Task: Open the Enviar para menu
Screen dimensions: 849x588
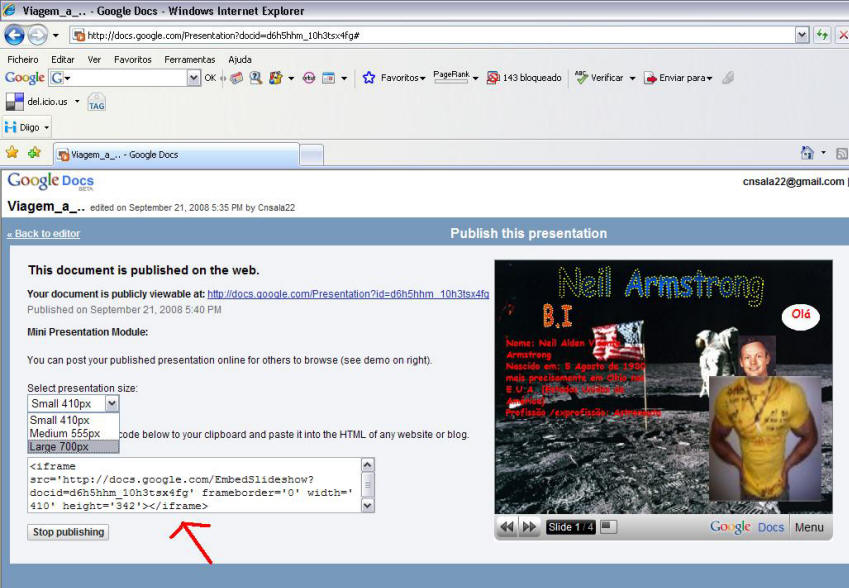Action: click(678, 78)
